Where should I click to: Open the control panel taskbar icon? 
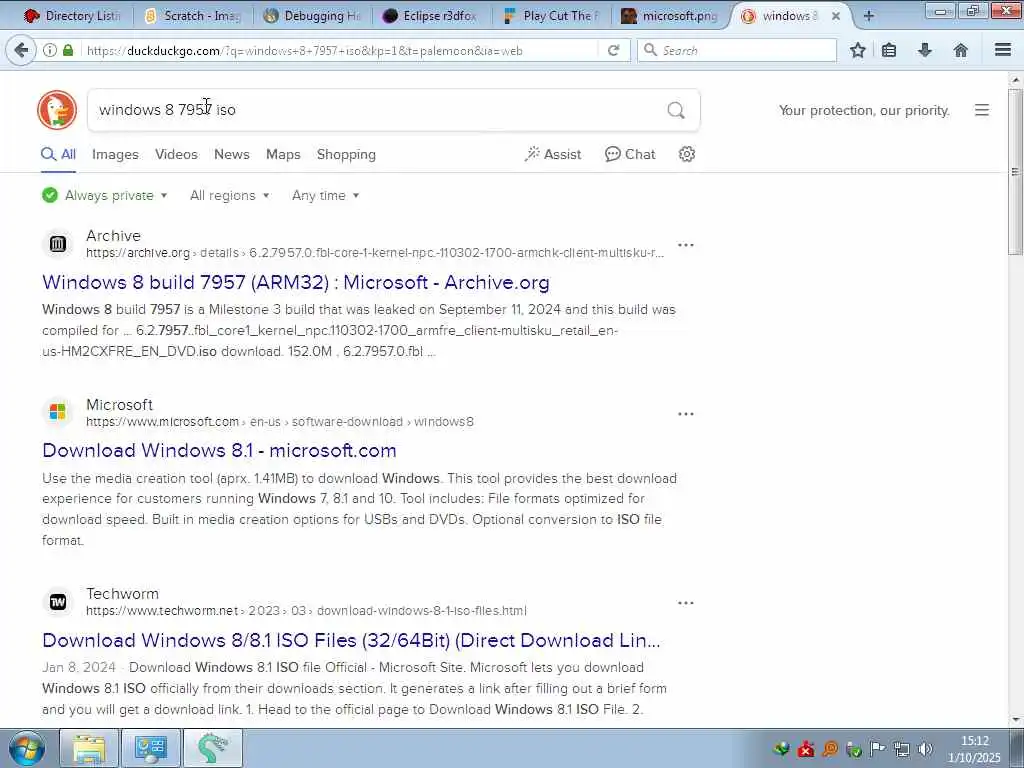151,748
